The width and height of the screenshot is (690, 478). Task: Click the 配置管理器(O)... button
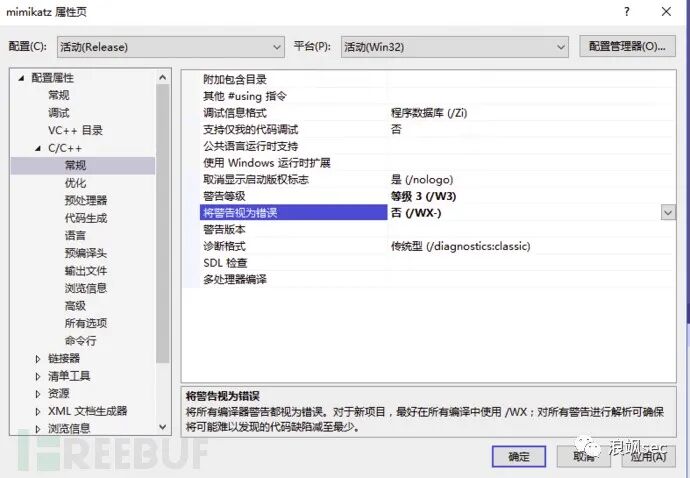627,46
